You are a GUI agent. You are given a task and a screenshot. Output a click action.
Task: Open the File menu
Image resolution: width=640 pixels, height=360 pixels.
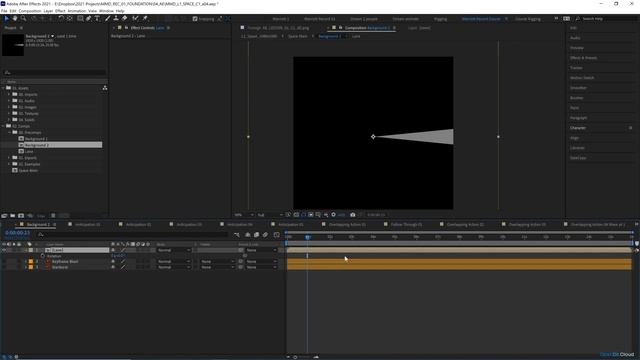tap(4, 11)
